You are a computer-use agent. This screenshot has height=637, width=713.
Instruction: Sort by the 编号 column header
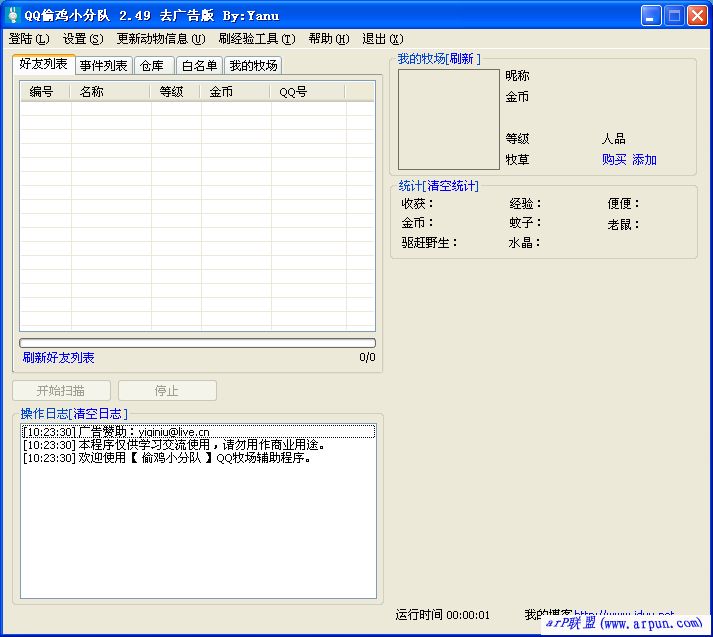45,92
